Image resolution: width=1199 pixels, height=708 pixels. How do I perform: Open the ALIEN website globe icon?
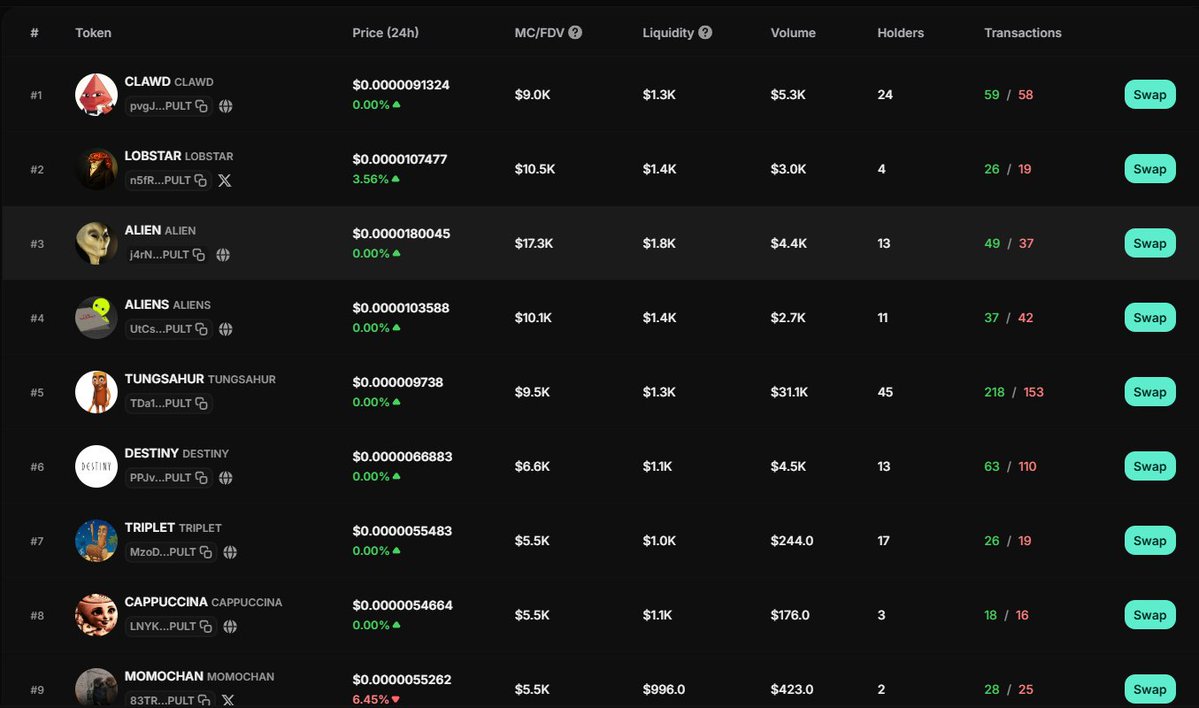[x=223, y=255]
